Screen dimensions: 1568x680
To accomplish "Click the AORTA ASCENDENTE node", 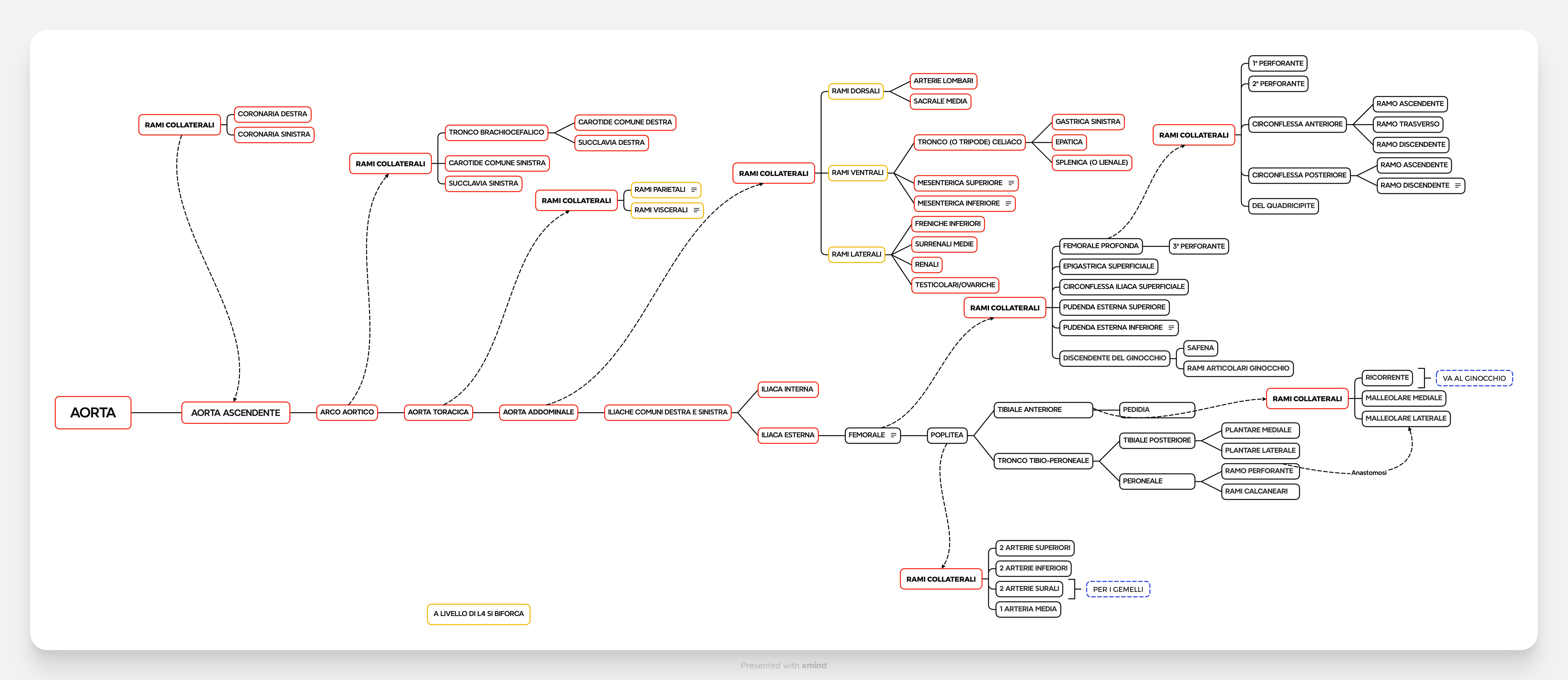I will pos(236,413).
